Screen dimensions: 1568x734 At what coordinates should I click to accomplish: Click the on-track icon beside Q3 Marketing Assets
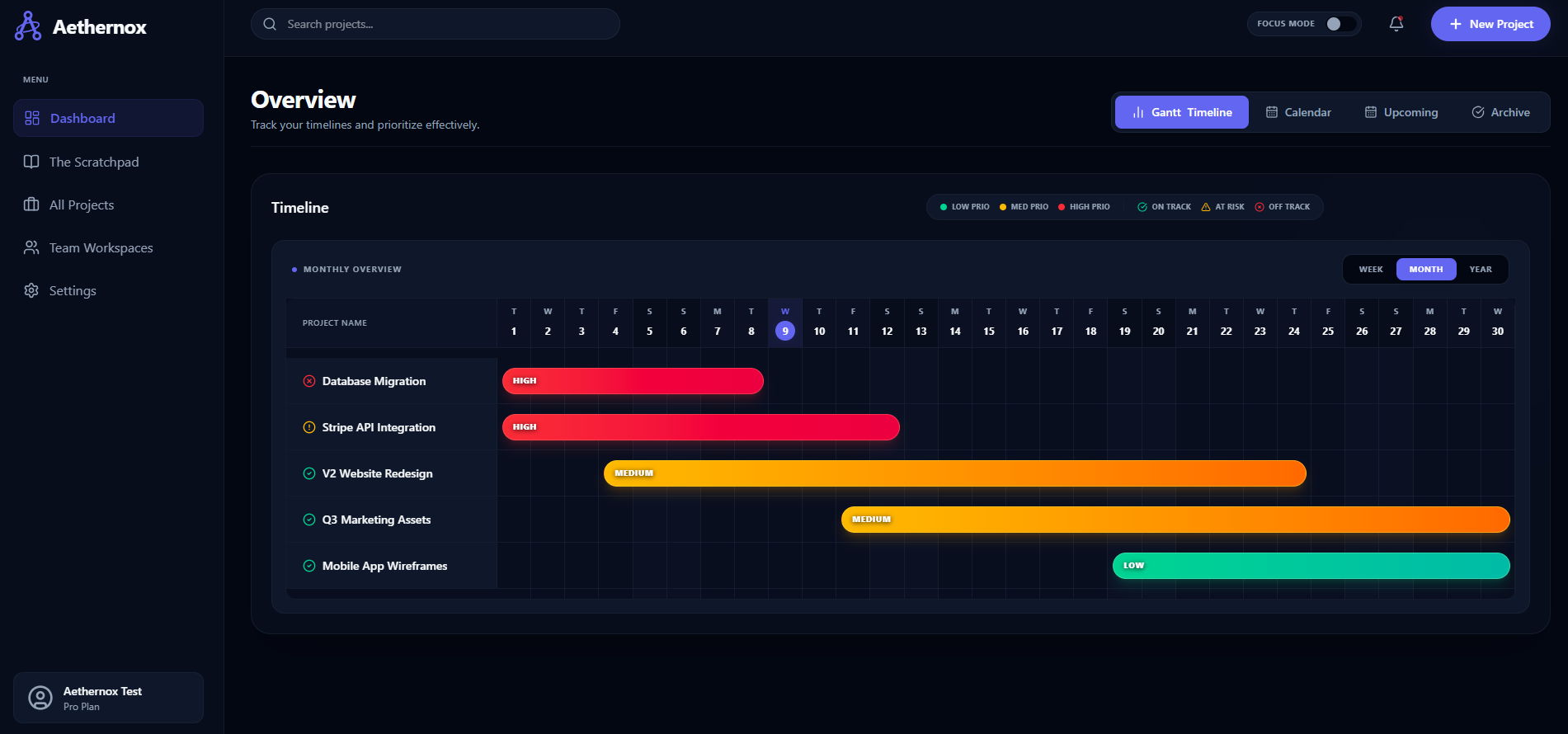pyautogui.click(x=309, y=520)
